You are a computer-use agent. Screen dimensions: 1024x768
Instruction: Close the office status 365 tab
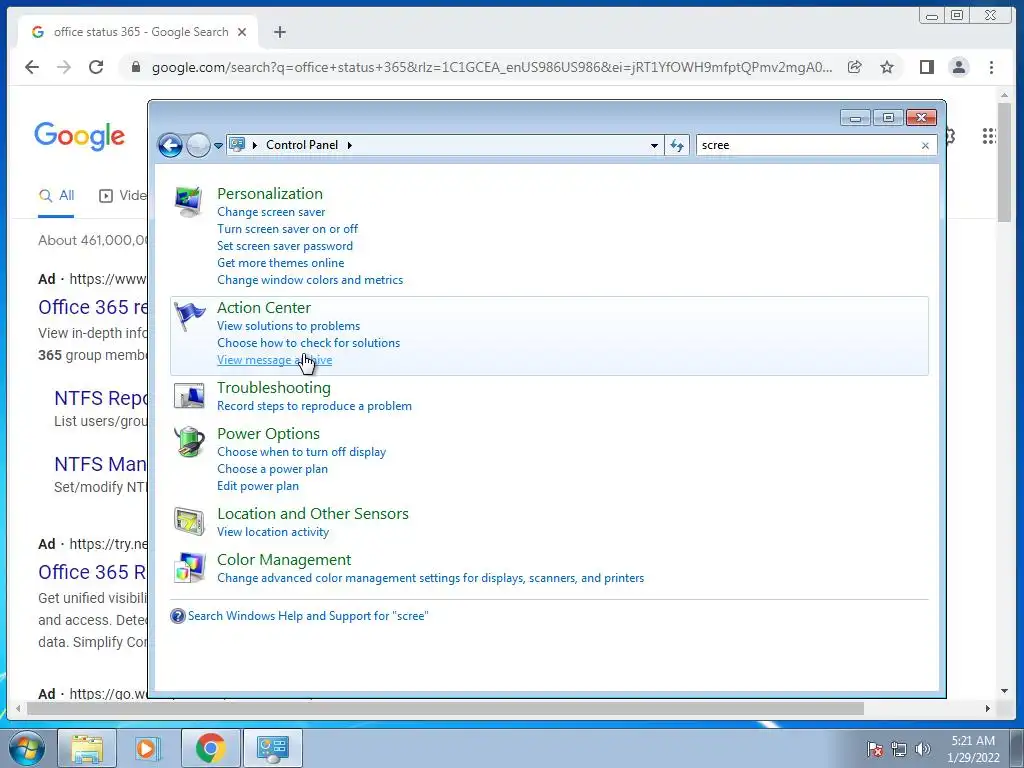(242, 32)
